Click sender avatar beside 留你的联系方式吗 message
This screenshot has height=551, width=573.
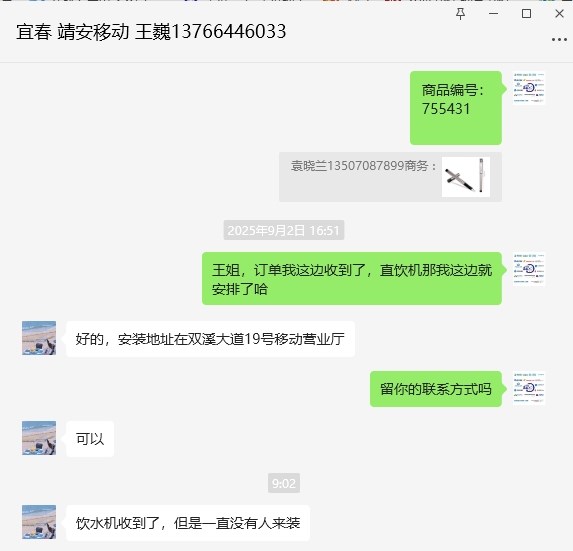coord(529,388)
